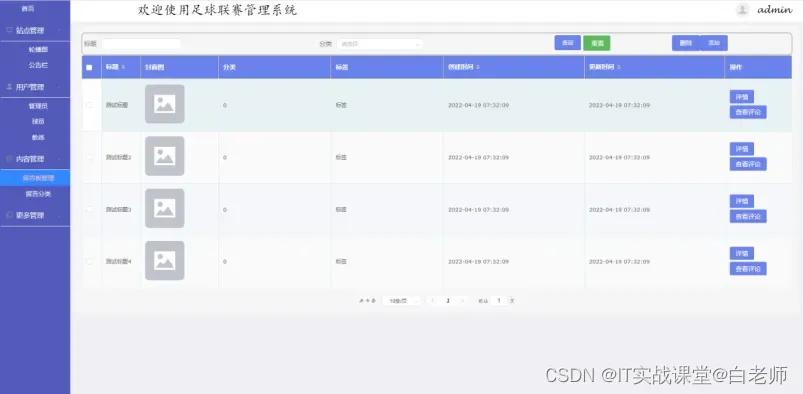The width and height of the screenshot is (803, 394).
Task: Go to the next page arrow in pagination
Action: click(x=462, y=301)
